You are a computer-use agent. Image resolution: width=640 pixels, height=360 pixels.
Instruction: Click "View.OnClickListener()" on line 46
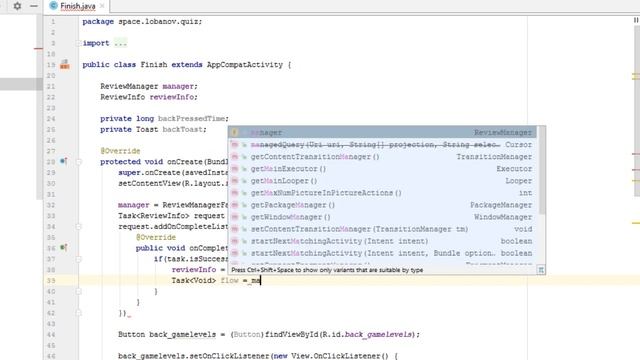click(340, 356)
